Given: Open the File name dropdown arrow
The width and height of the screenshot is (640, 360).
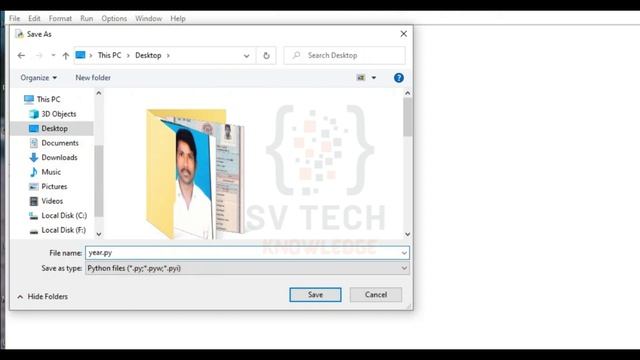Looking at the screenshot, I should 404,253.
